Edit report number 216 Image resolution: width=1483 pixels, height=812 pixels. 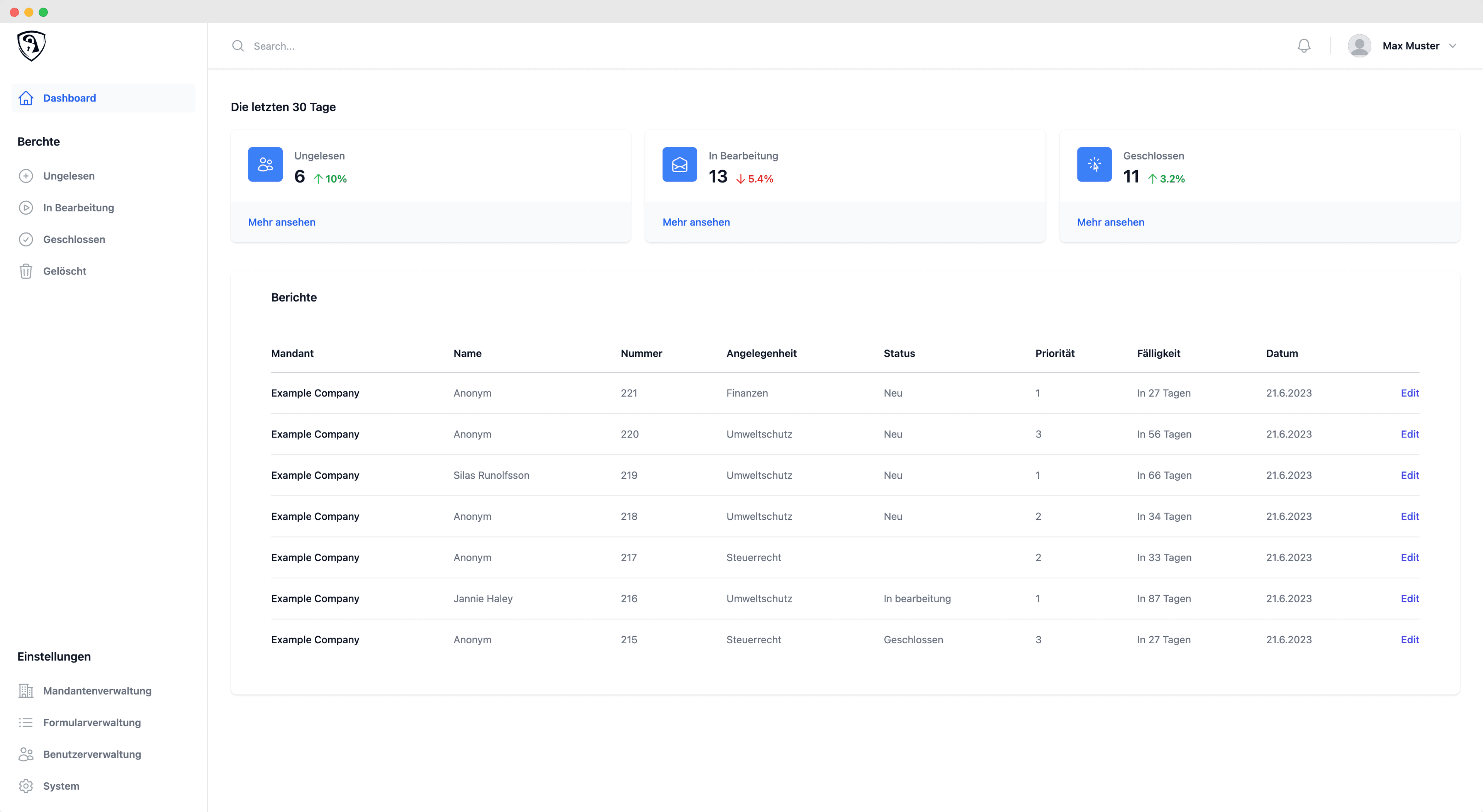click(1410, 598)
